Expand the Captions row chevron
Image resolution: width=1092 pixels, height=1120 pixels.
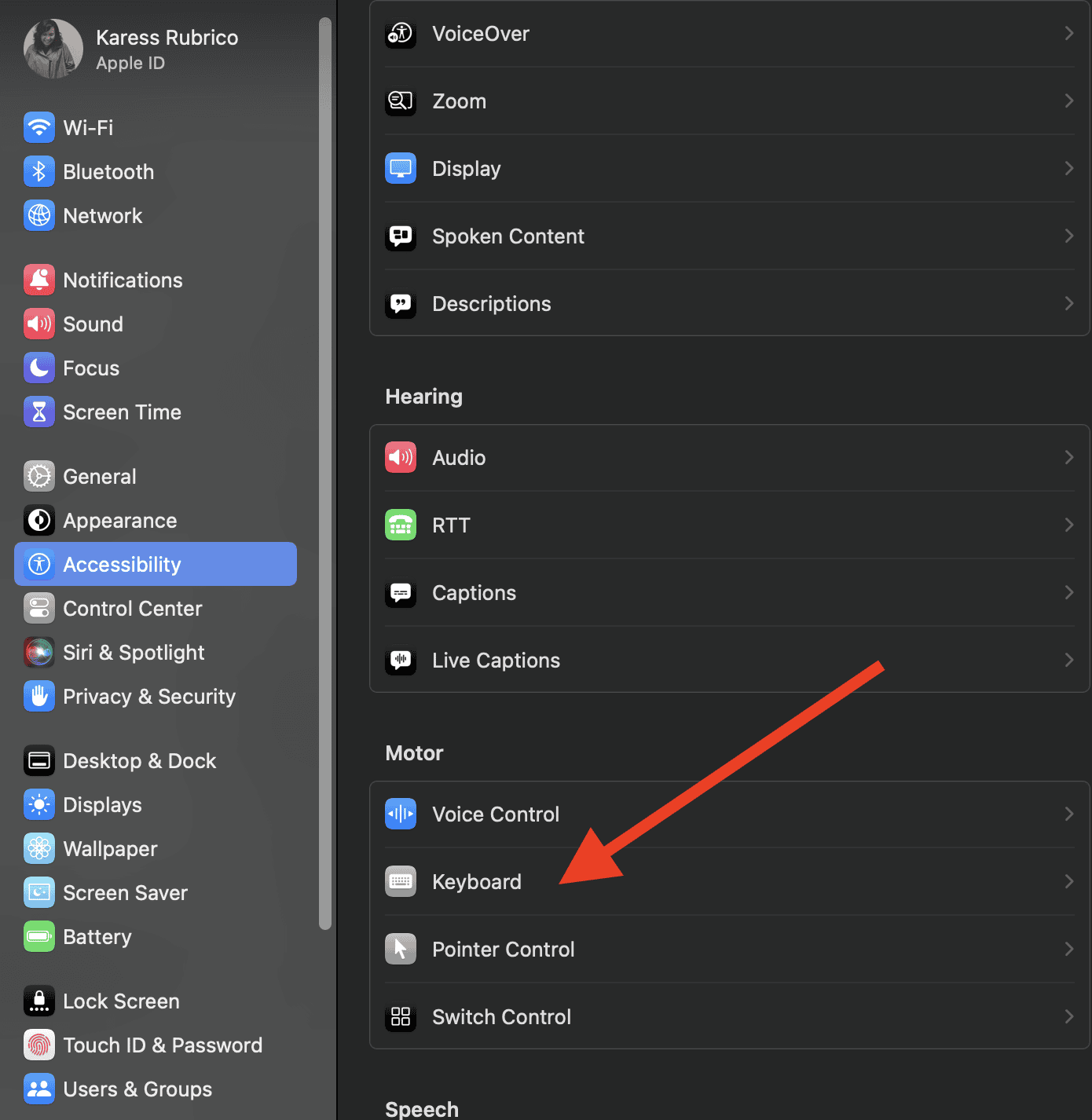point(1068,593)
